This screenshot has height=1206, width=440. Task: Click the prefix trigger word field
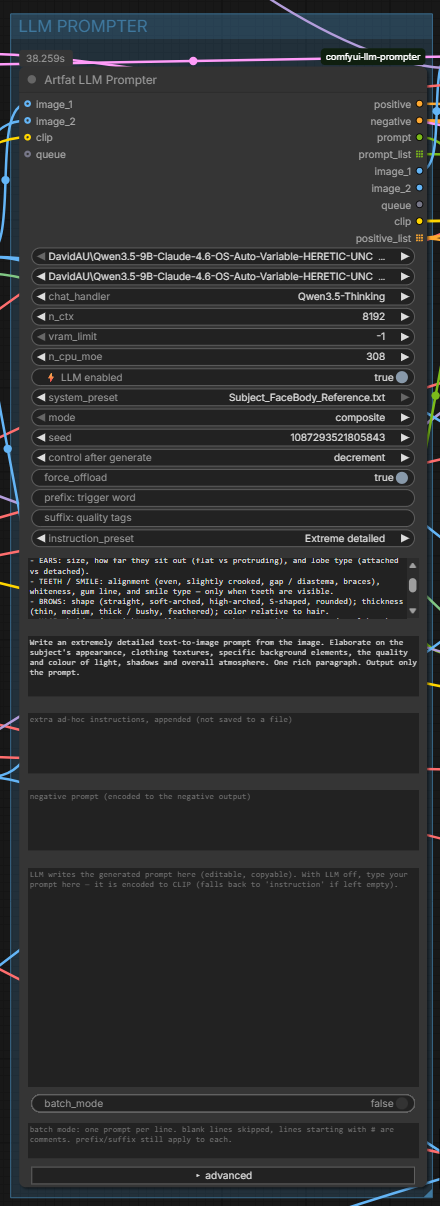[223, 498]
